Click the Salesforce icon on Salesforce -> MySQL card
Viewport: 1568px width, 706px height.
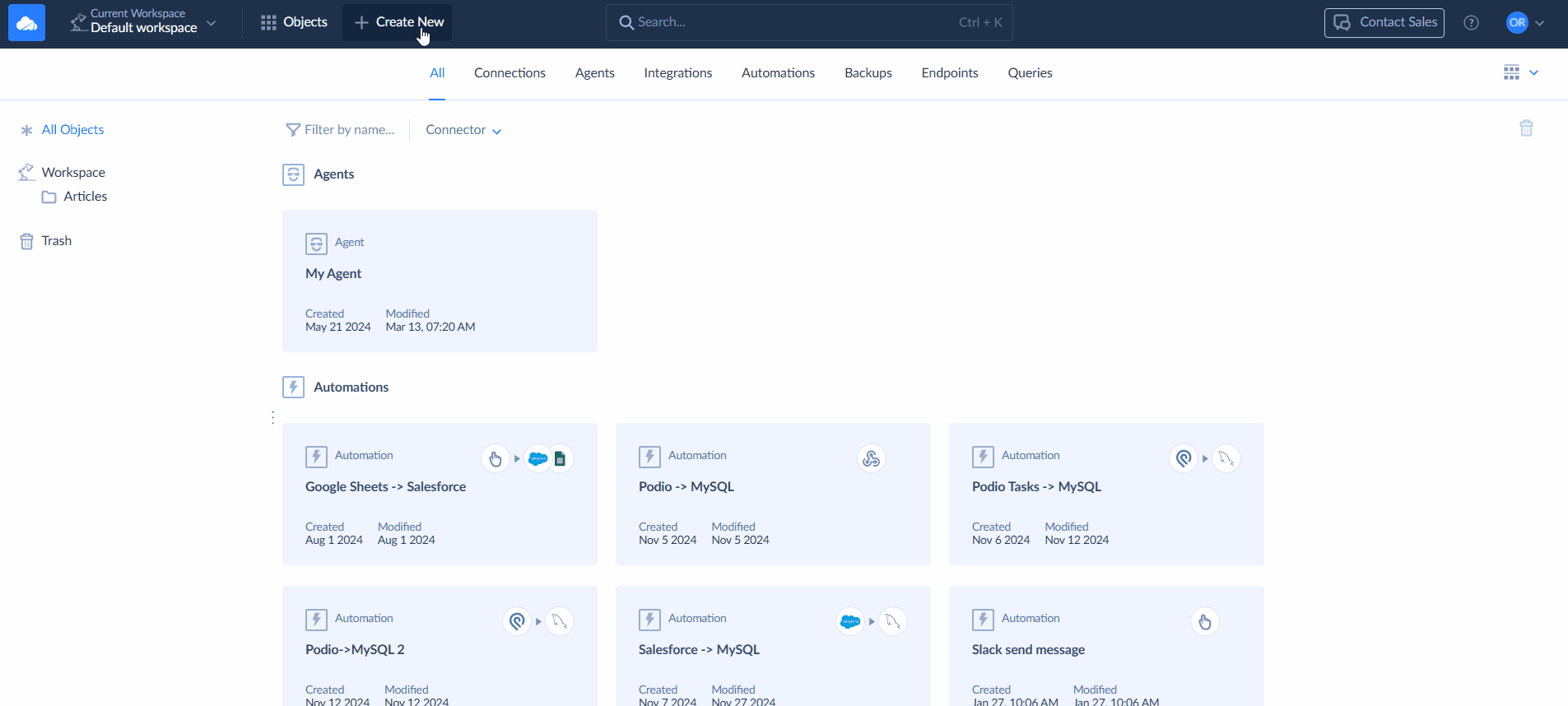[850, 621]
